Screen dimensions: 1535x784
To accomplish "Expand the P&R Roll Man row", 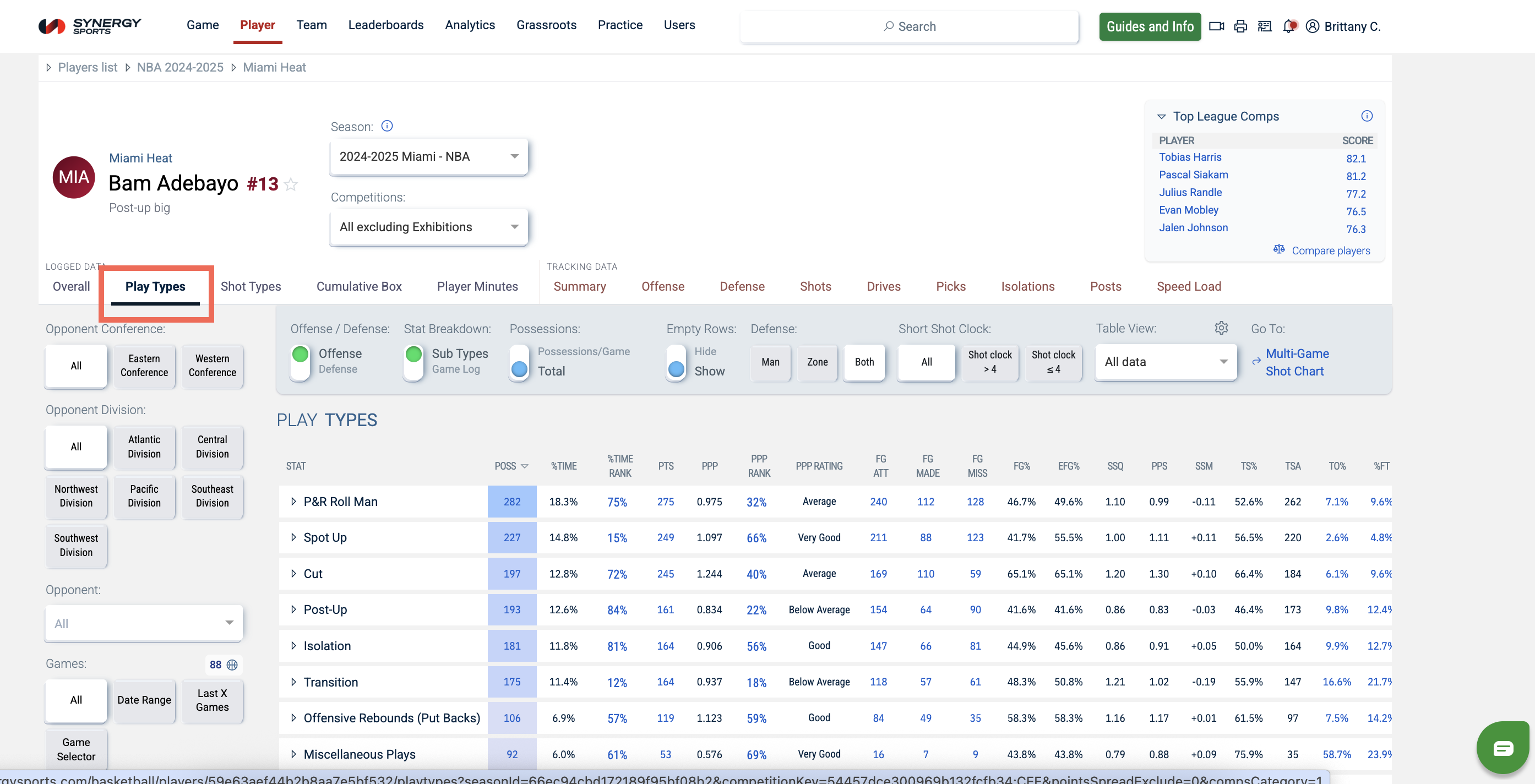I will 293,502.
